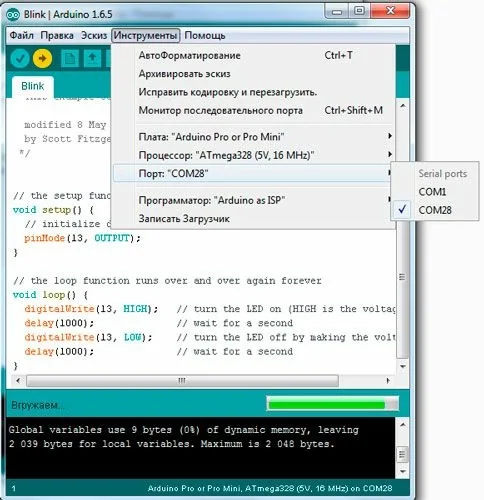The image size is (484, 500).
Task: Open the Помощь menu
Action: click(x=205, y=35)
